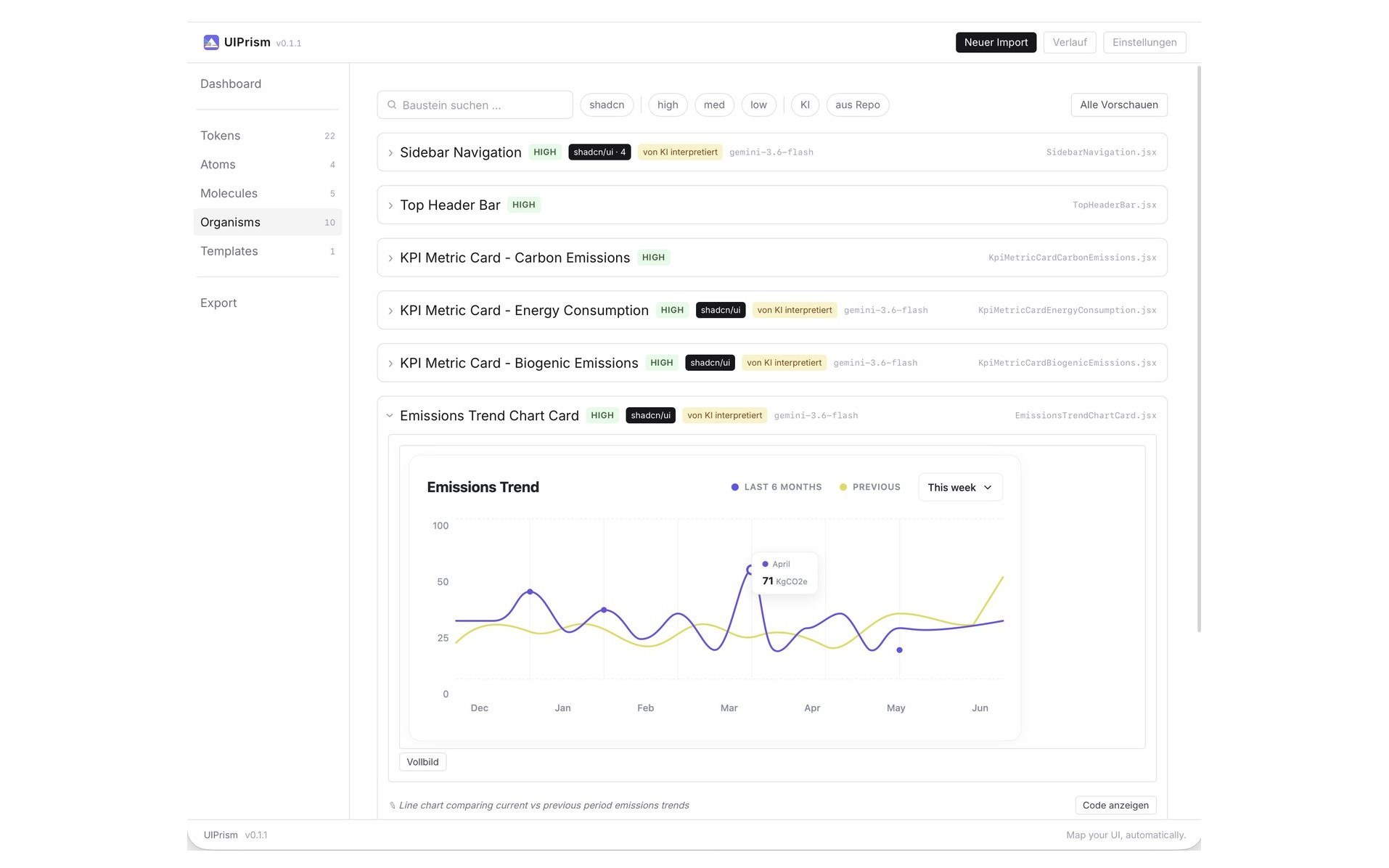Screen dimensions: 1389x868
Task: Collapse the Emissions Trend Chart Card
Action: point(390,416)
